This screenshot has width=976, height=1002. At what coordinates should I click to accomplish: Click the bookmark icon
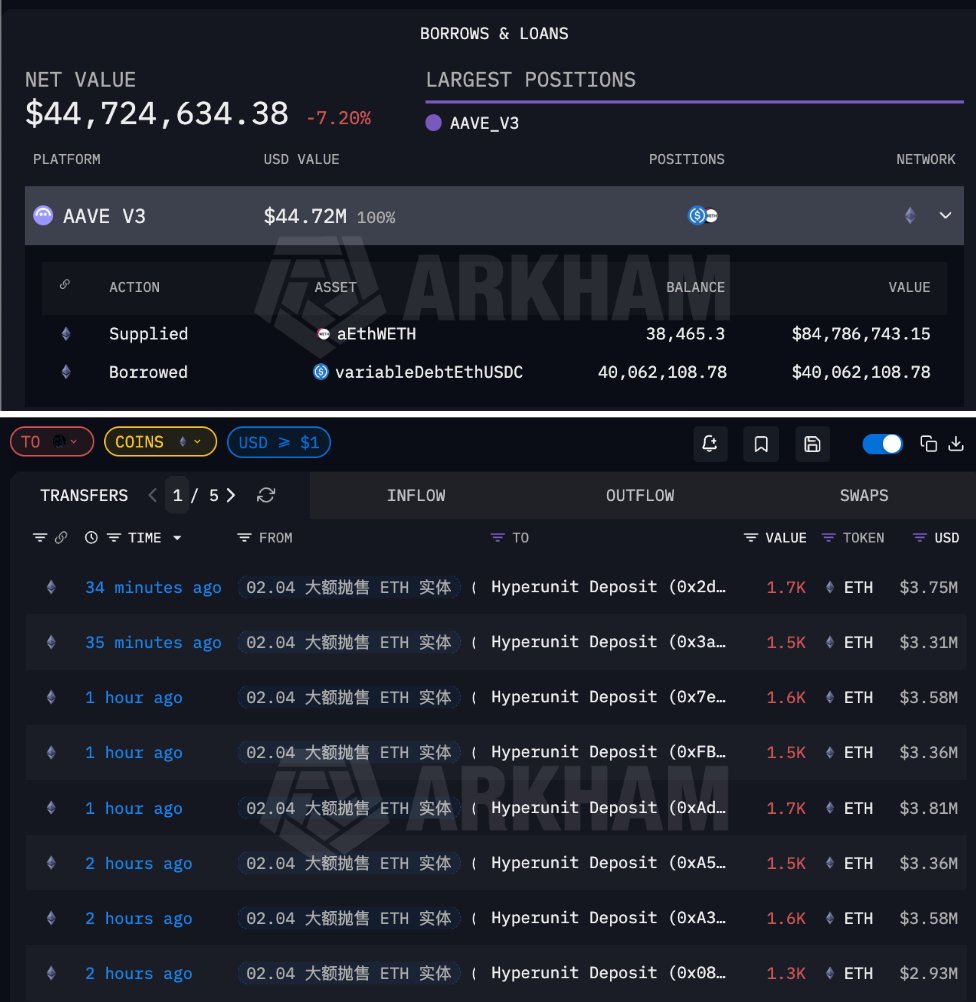761,443
